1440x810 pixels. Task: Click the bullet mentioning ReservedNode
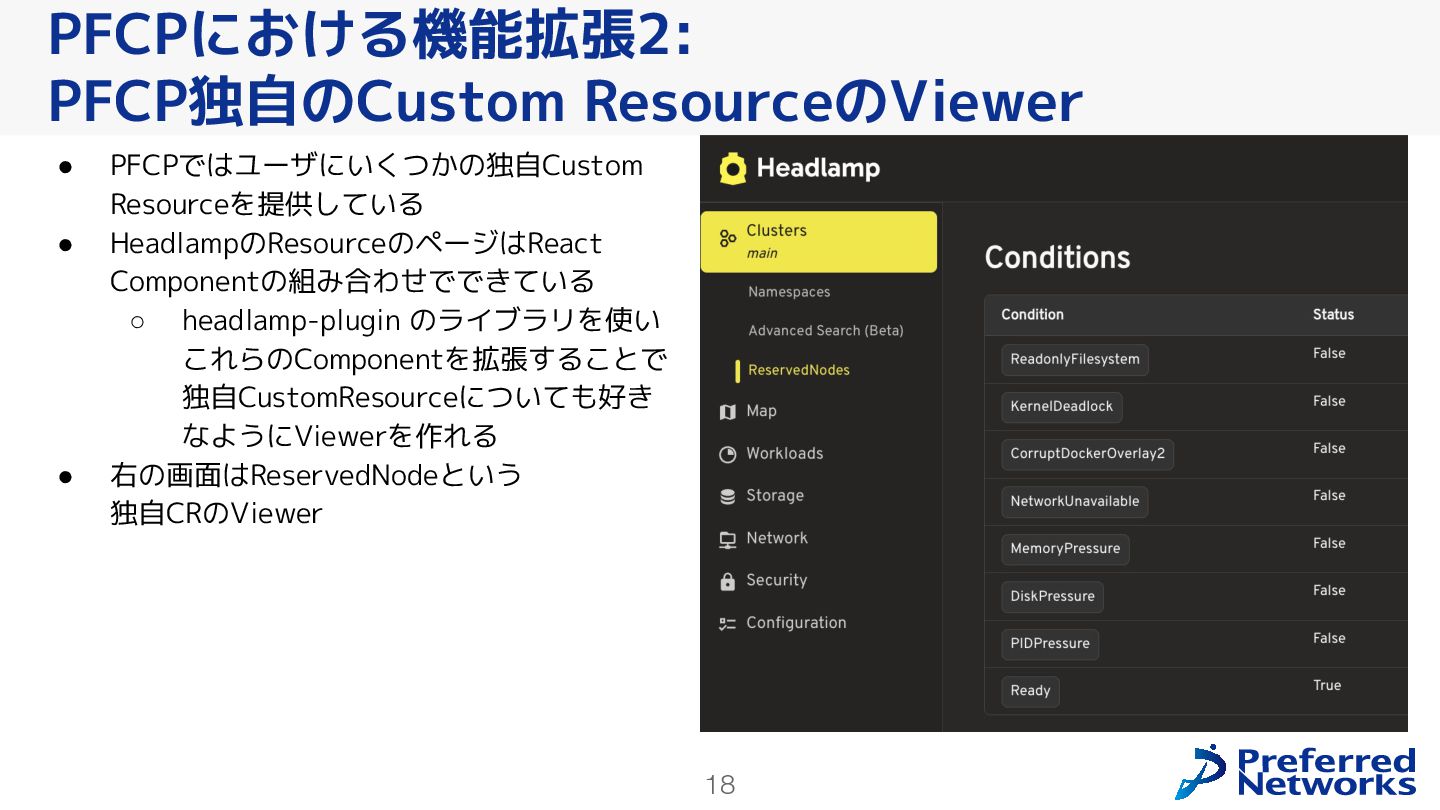316,493
